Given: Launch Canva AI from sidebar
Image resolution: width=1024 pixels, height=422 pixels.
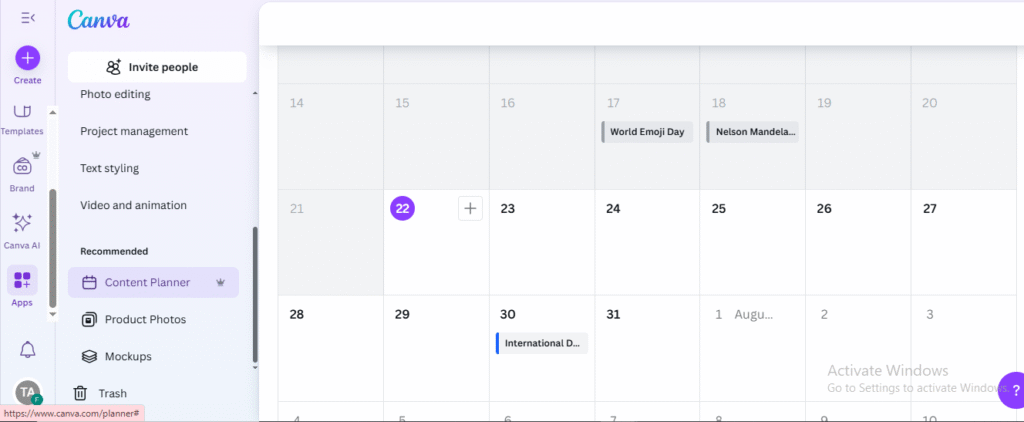Looking at the screenshot, I should coord(22,231).
